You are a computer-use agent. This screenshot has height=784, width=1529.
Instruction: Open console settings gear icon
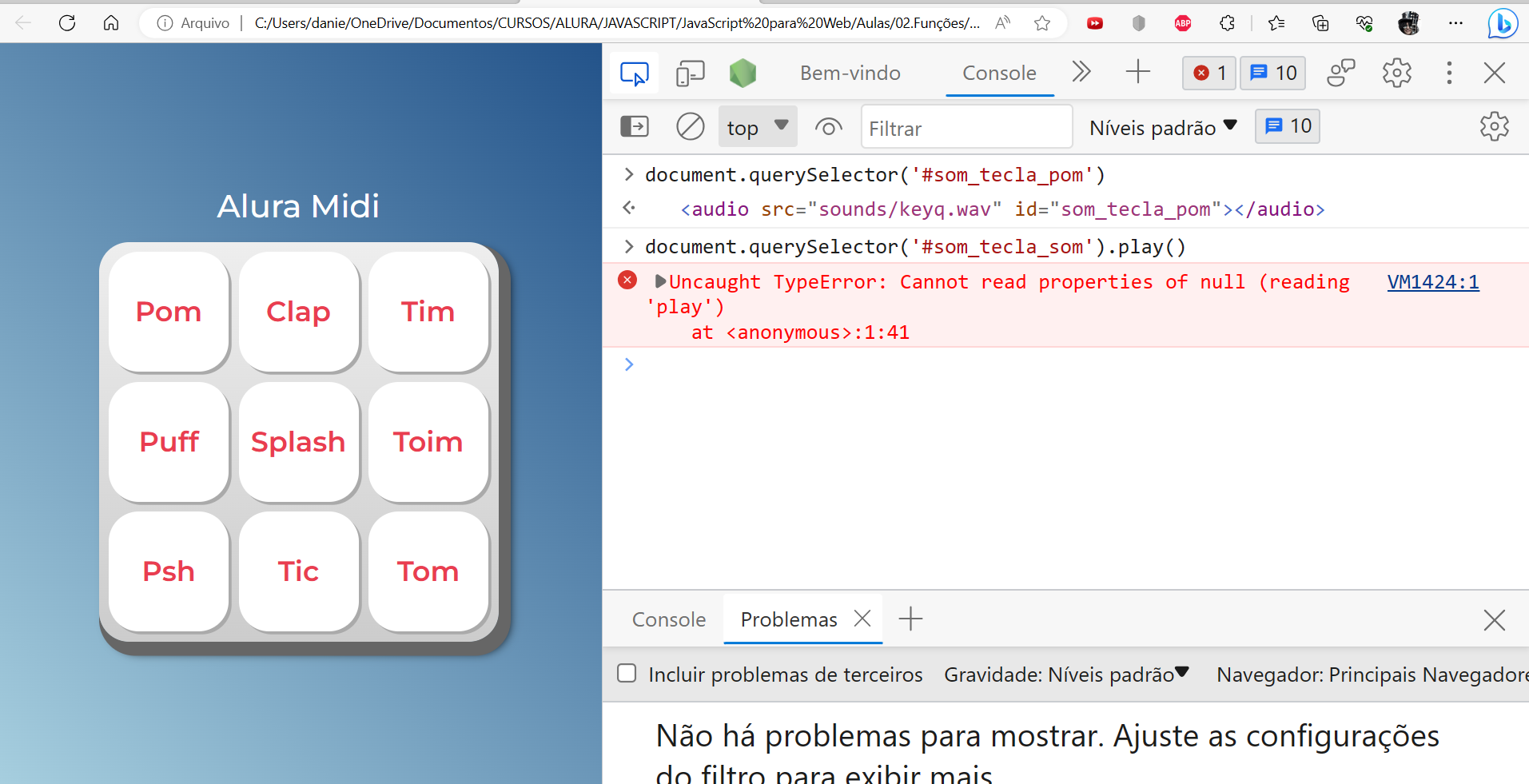(1495, 127)
